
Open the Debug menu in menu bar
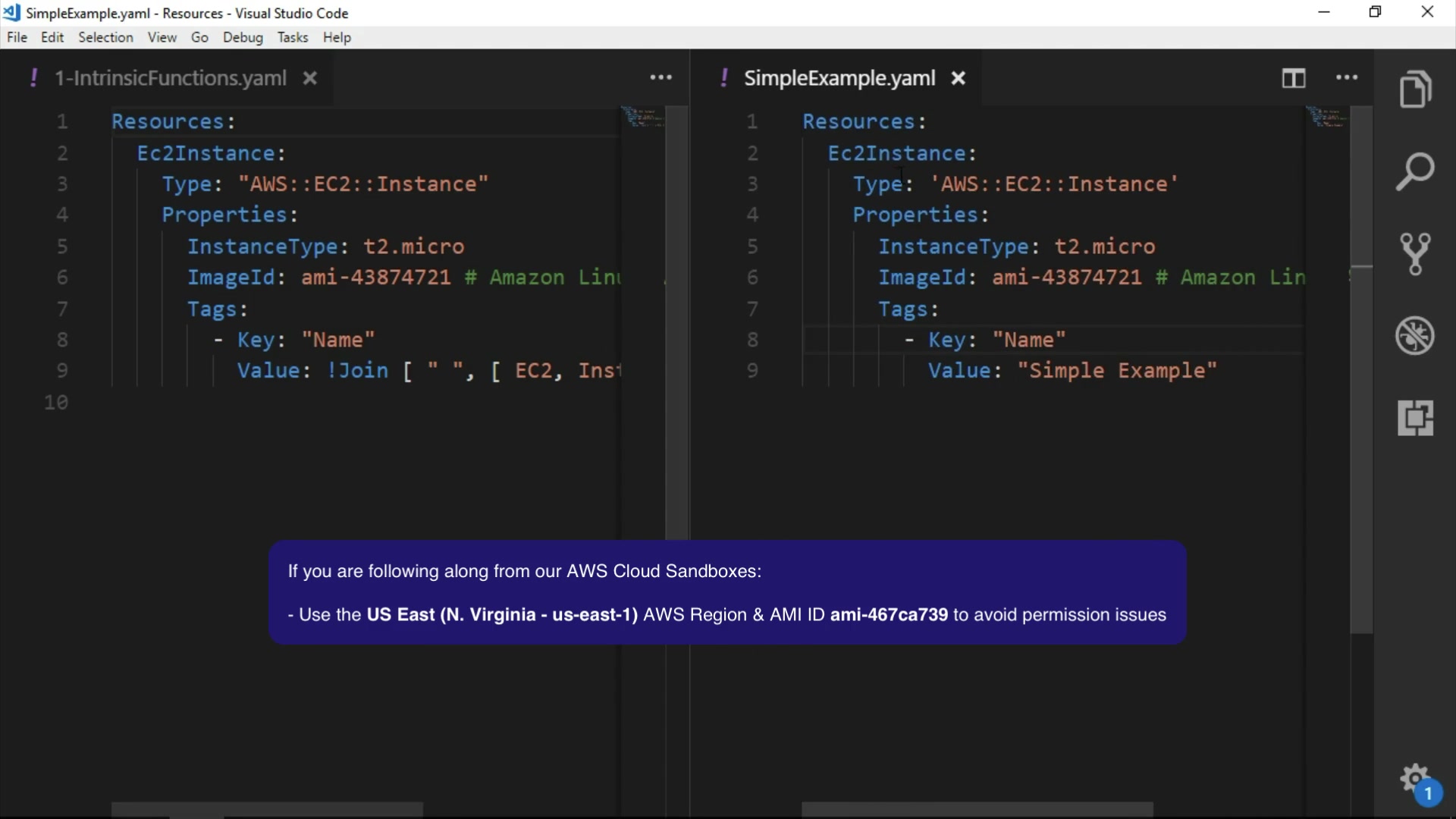243,37
